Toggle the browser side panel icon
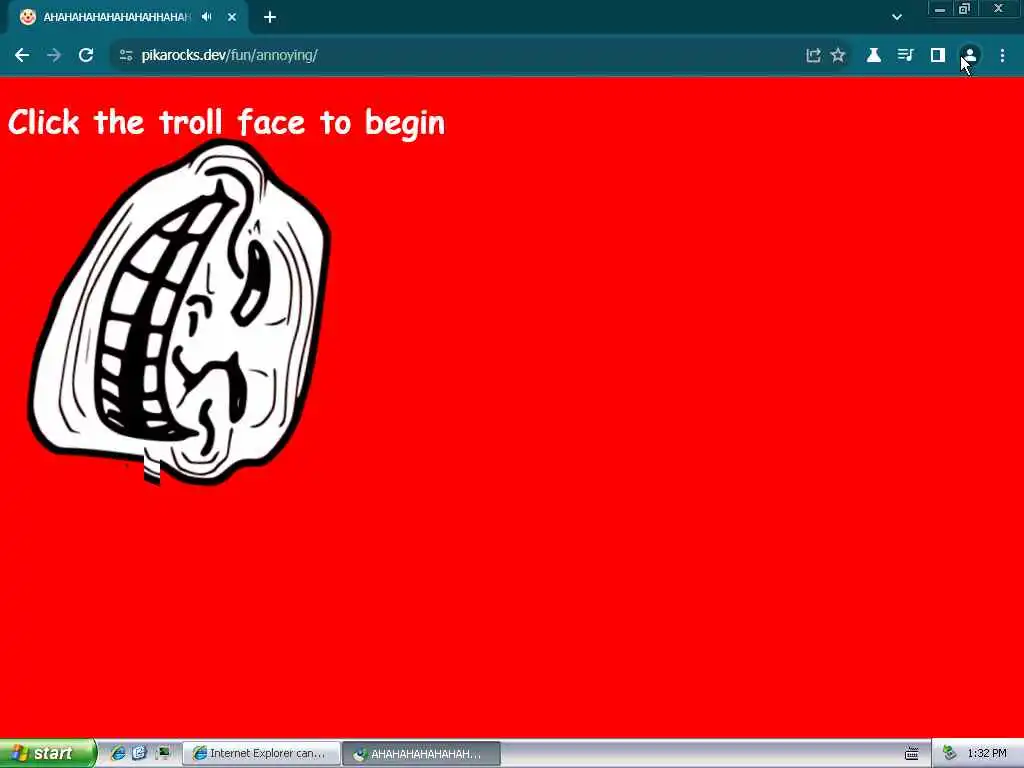 938,56
